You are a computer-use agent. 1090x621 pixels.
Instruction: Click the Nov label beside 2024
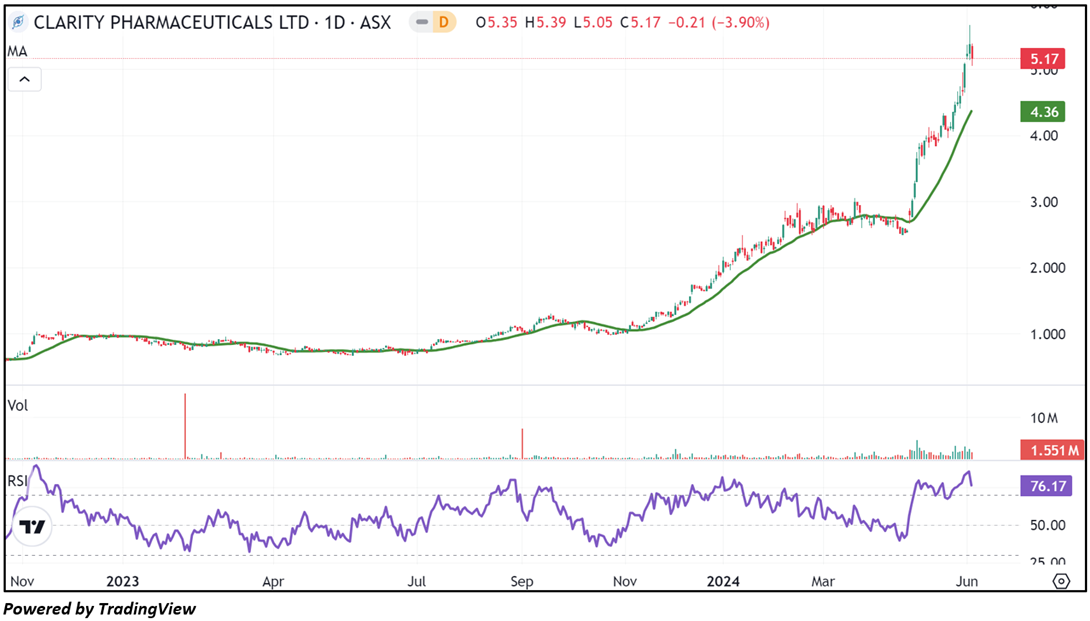pyautogui.click(x=624, y=581)
